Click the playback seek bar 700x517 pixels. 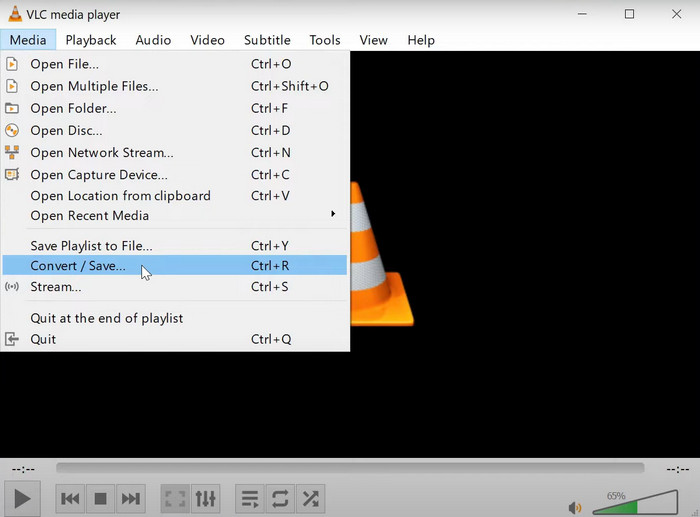[350, 468]
